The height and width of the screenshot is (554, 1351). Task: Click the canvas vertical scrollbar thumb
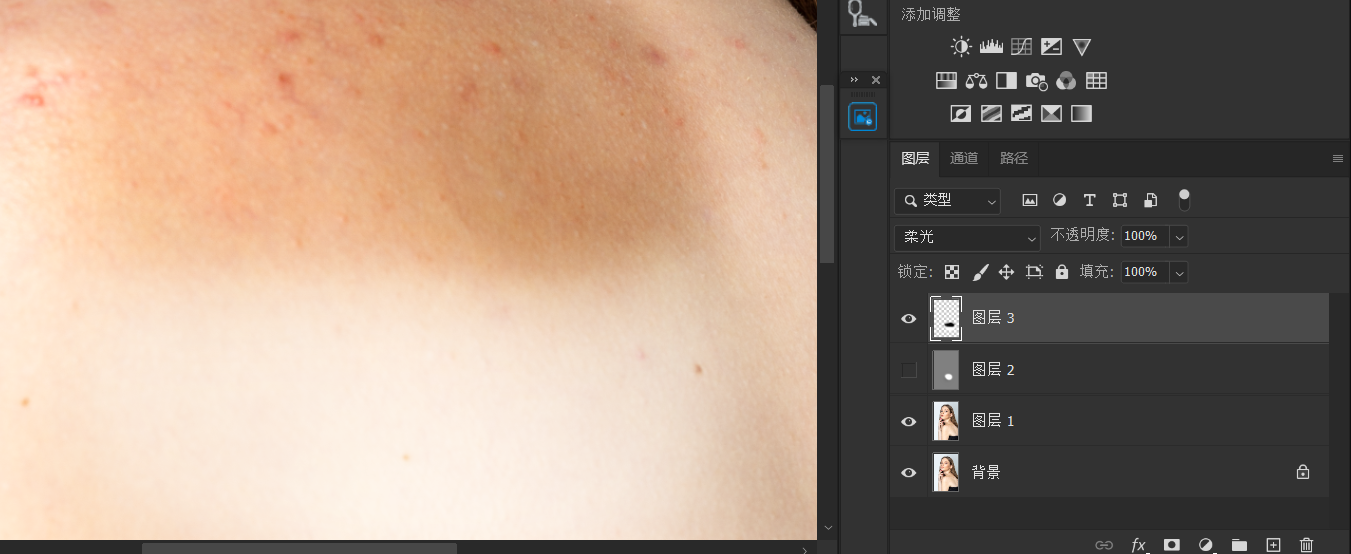(827, 174)
